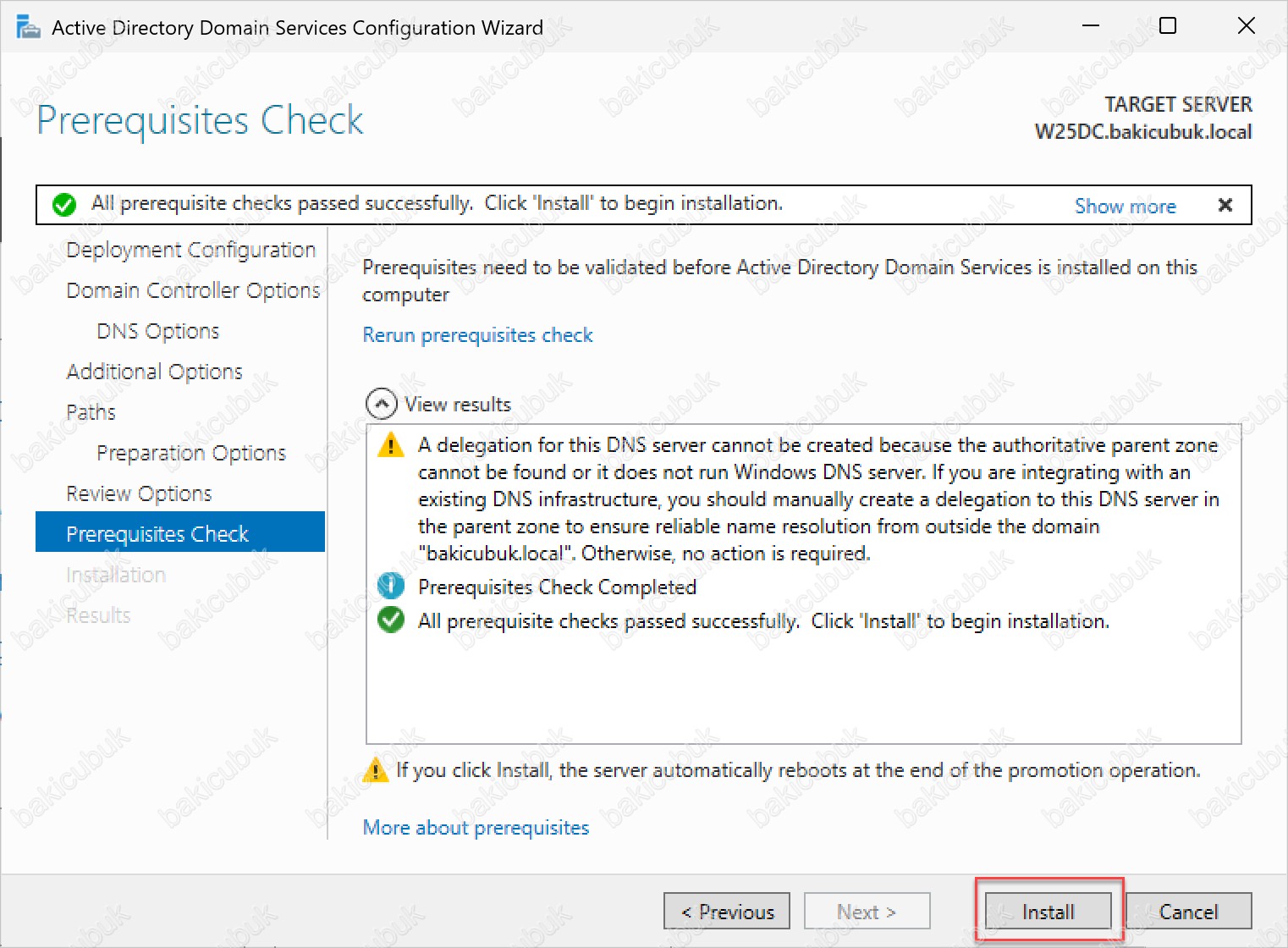Close the wizard window
The image size is (1288, 948).
[x=1246, y=26]
